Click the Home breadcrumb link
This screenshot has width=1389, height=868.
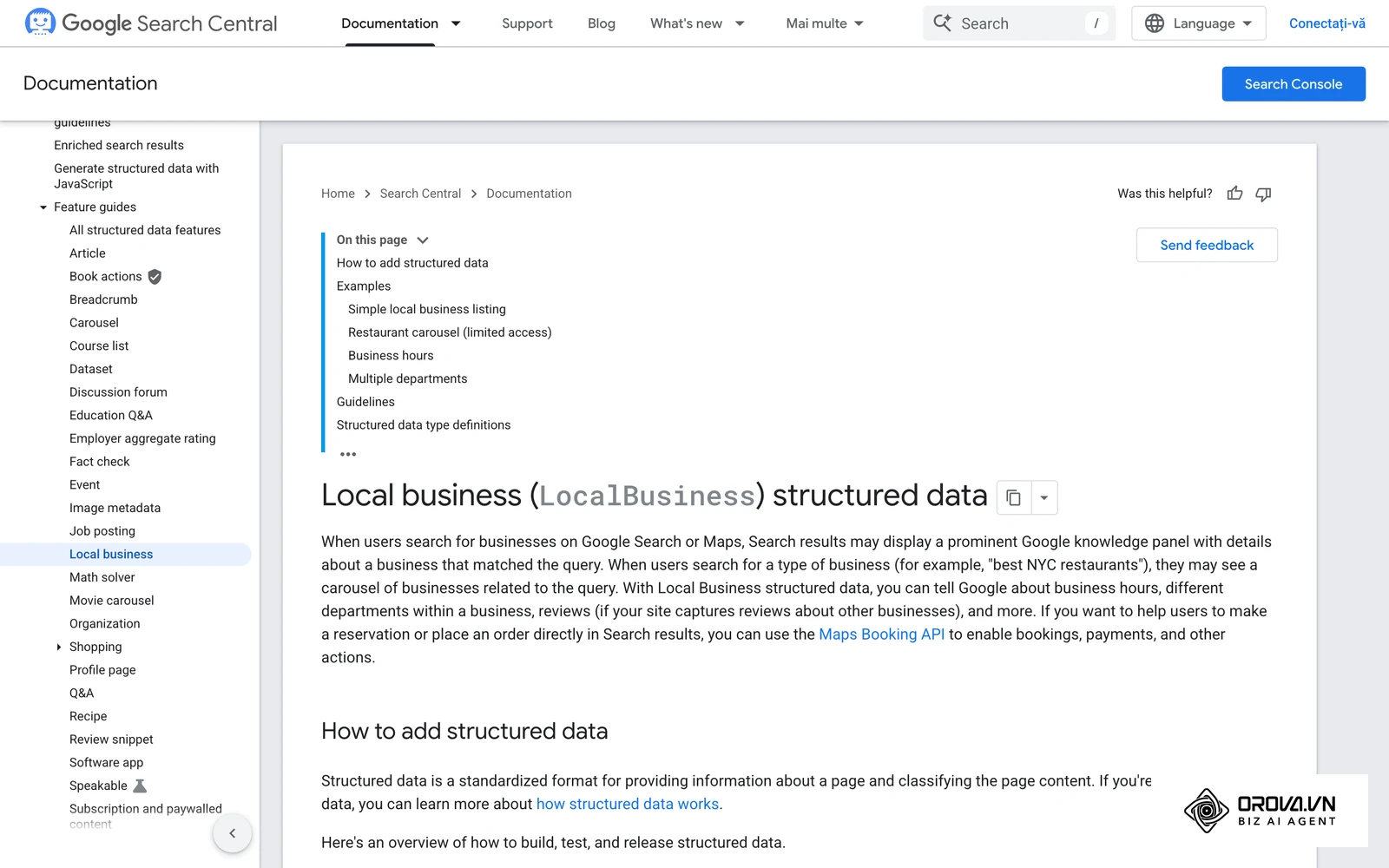[x=338, y=194]
